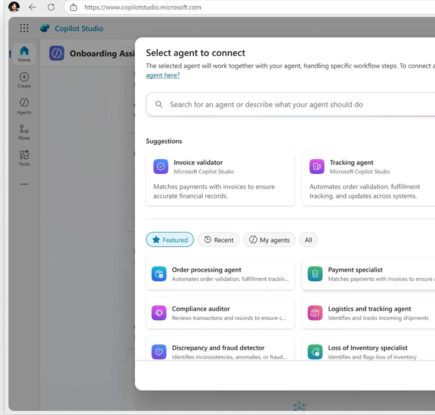Image resolution: width=435 pixels, height=415 pixels.
Task: Click the Copilot Studio header title
Action: pyautogui.click(x=79, y=29)
